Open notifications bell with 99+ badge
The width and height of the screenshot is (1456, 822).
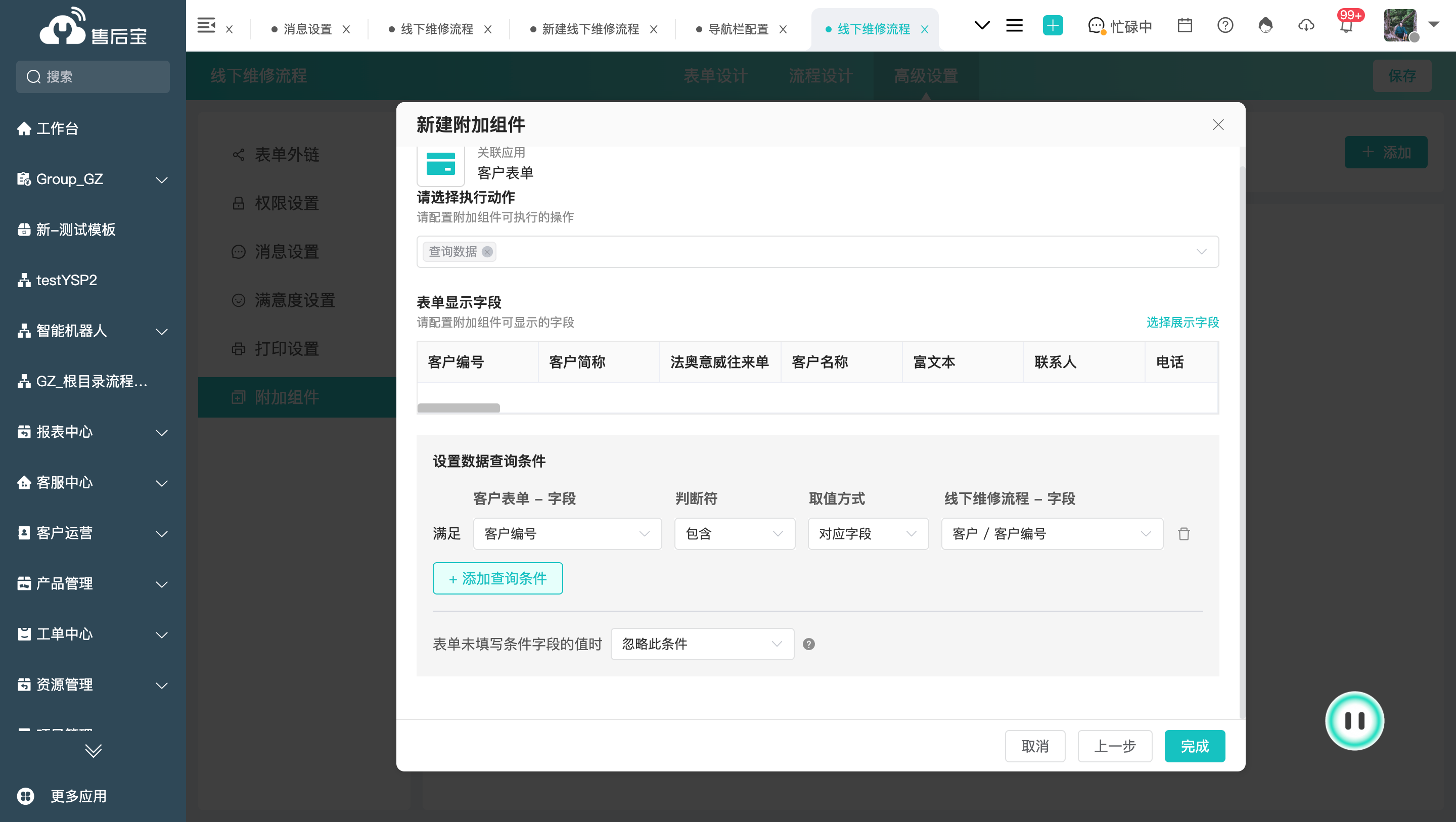1347,25
